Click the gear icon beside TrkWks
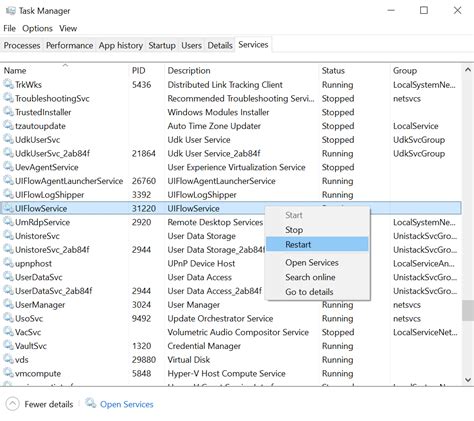This screenshot has height=421, width=474. (8, 84)
